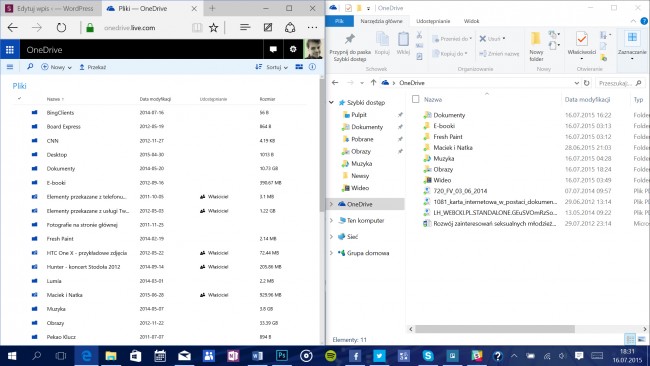Open Skype from the taskbar
The width and height of the screenshot is (650, 366).
(x=428, y=356)
